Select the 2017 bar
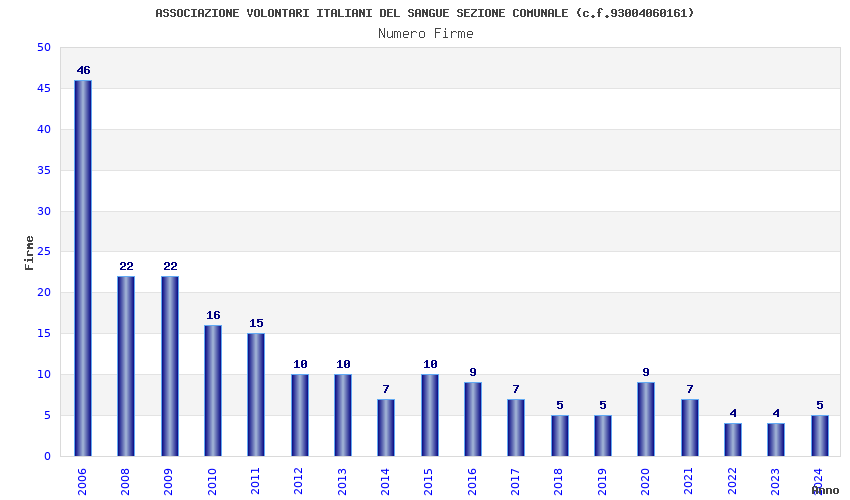Viewport: 850px width, 500px height. [516, 427]
